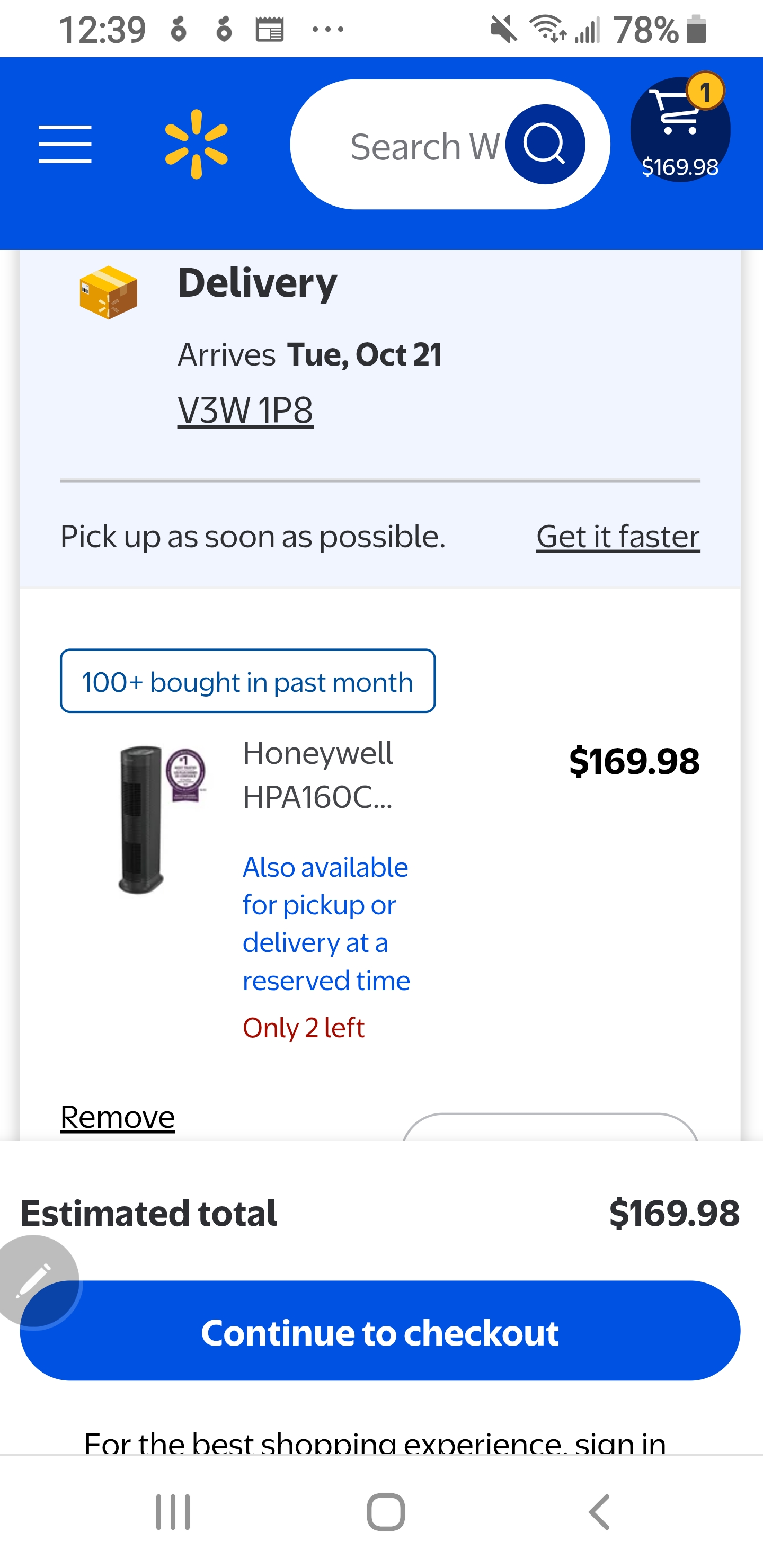Focus the Search Walmart input field
Viewport: 763px width, 1568px height.
pos(420,146)
